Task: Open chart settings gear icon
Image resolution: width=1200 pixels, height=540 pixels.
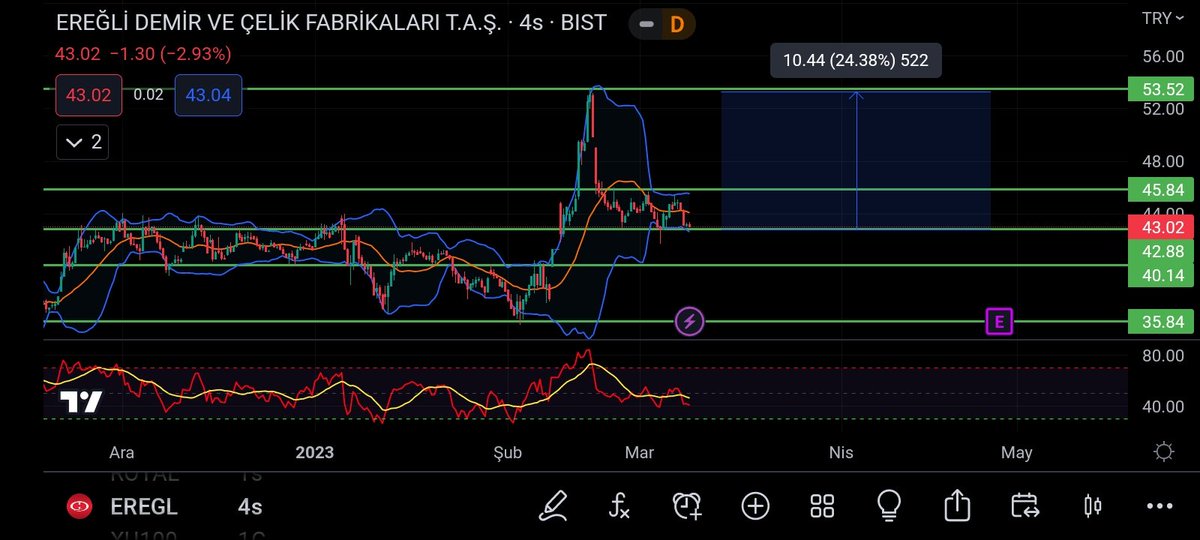Action: tap(1163, 451)
